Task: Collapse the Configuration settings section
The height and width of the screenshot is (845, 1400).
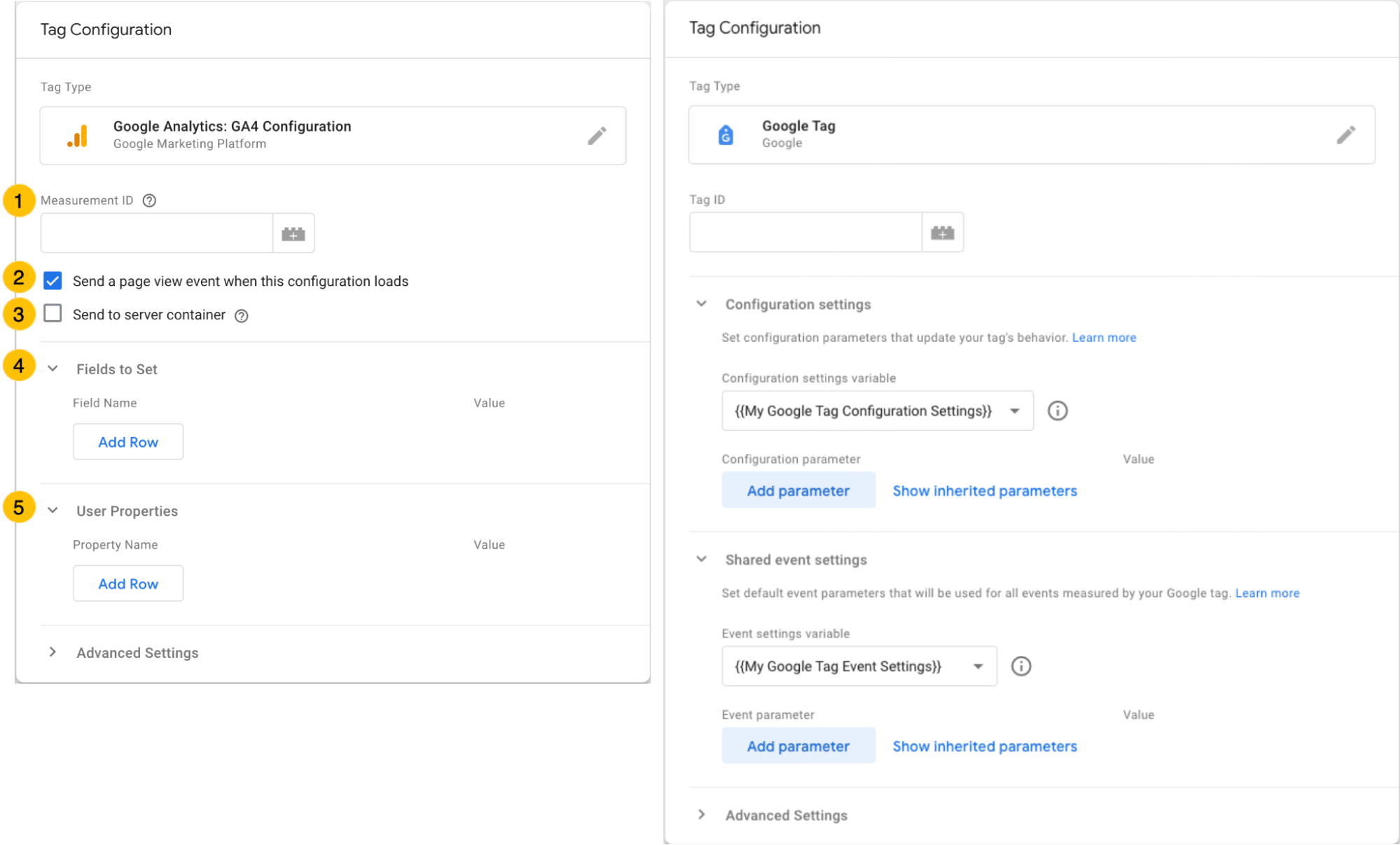Action: (x=701, y=303)
